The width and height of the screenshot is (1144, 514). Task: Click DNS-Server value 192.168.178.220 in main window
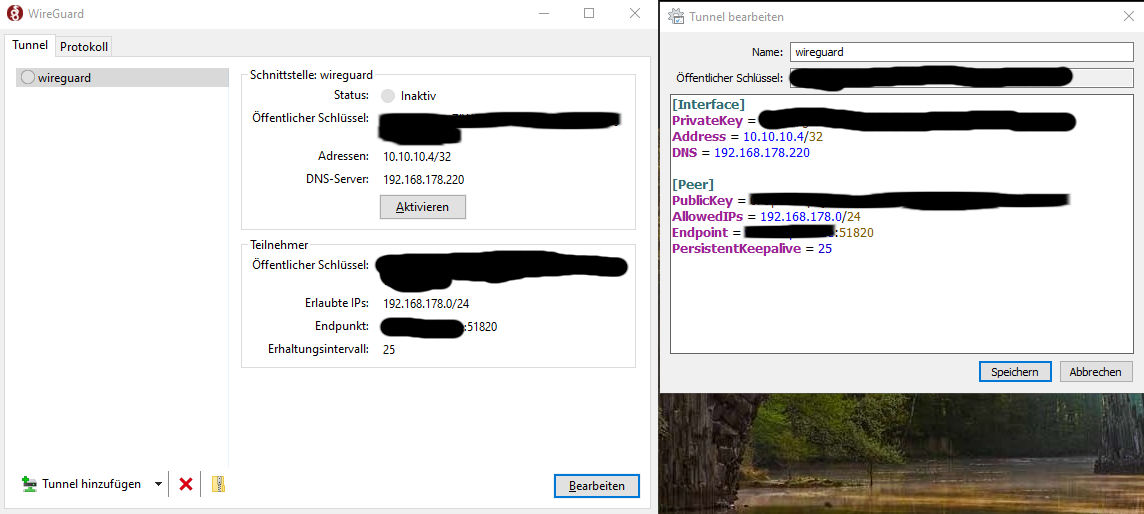(424, 179)
